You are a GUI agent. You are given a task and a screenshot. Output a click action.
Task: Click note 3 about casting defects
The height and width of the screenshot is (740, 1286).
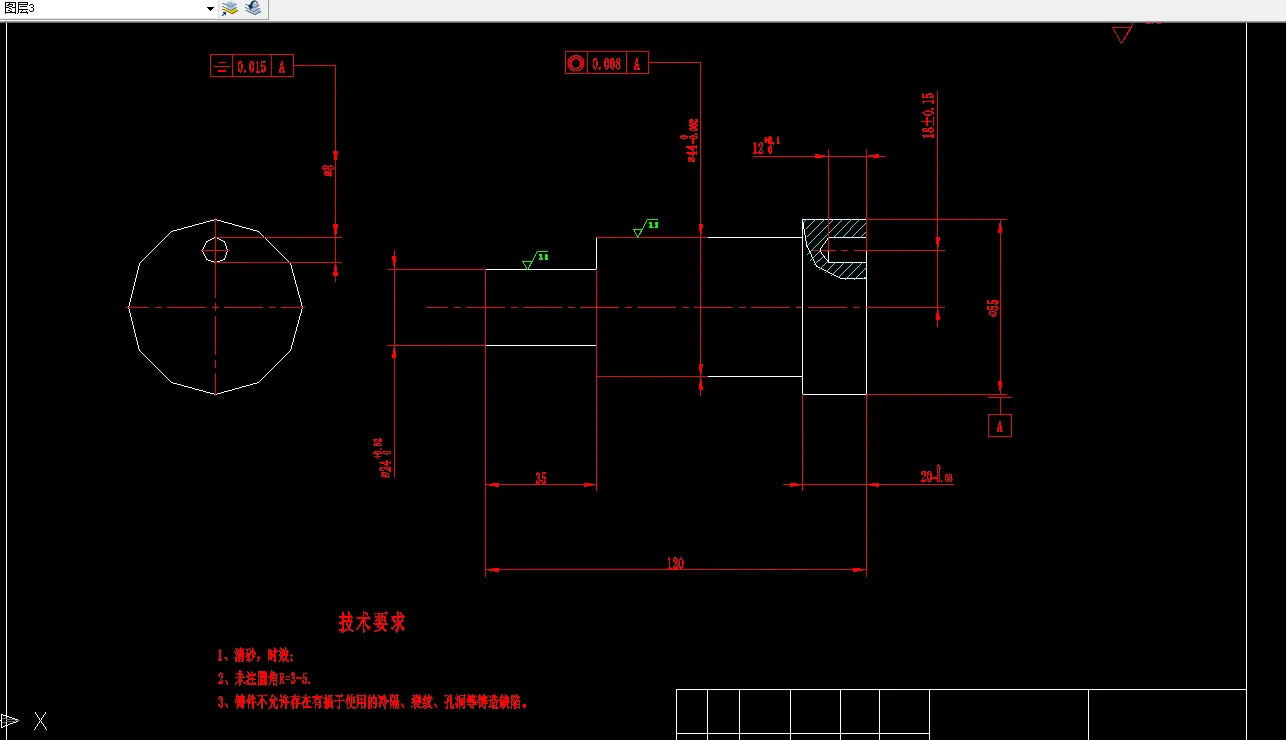pos(372,702)
